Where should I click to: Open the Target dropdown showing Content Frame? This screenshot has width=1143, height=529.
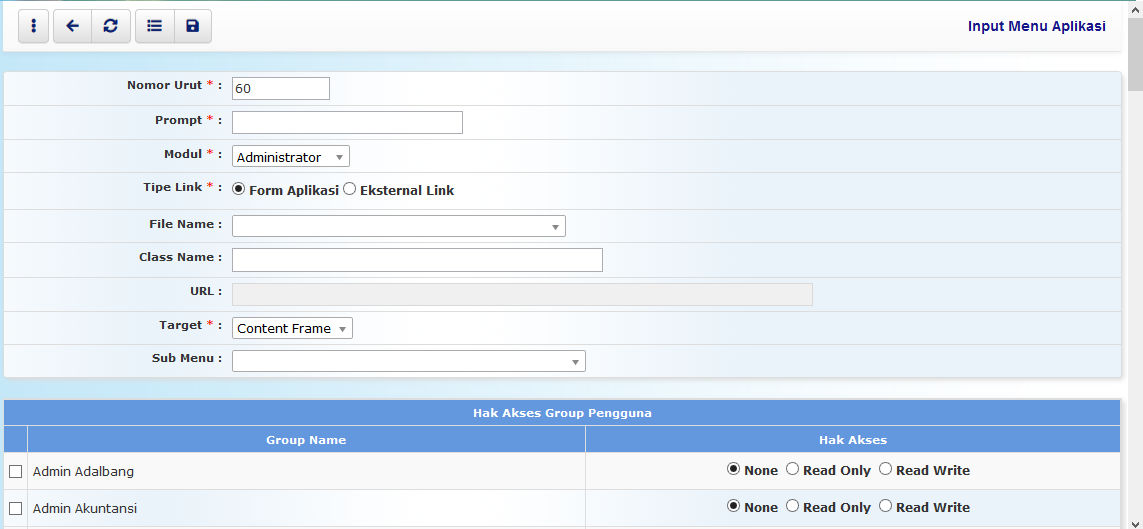click(x=292, y=328)
